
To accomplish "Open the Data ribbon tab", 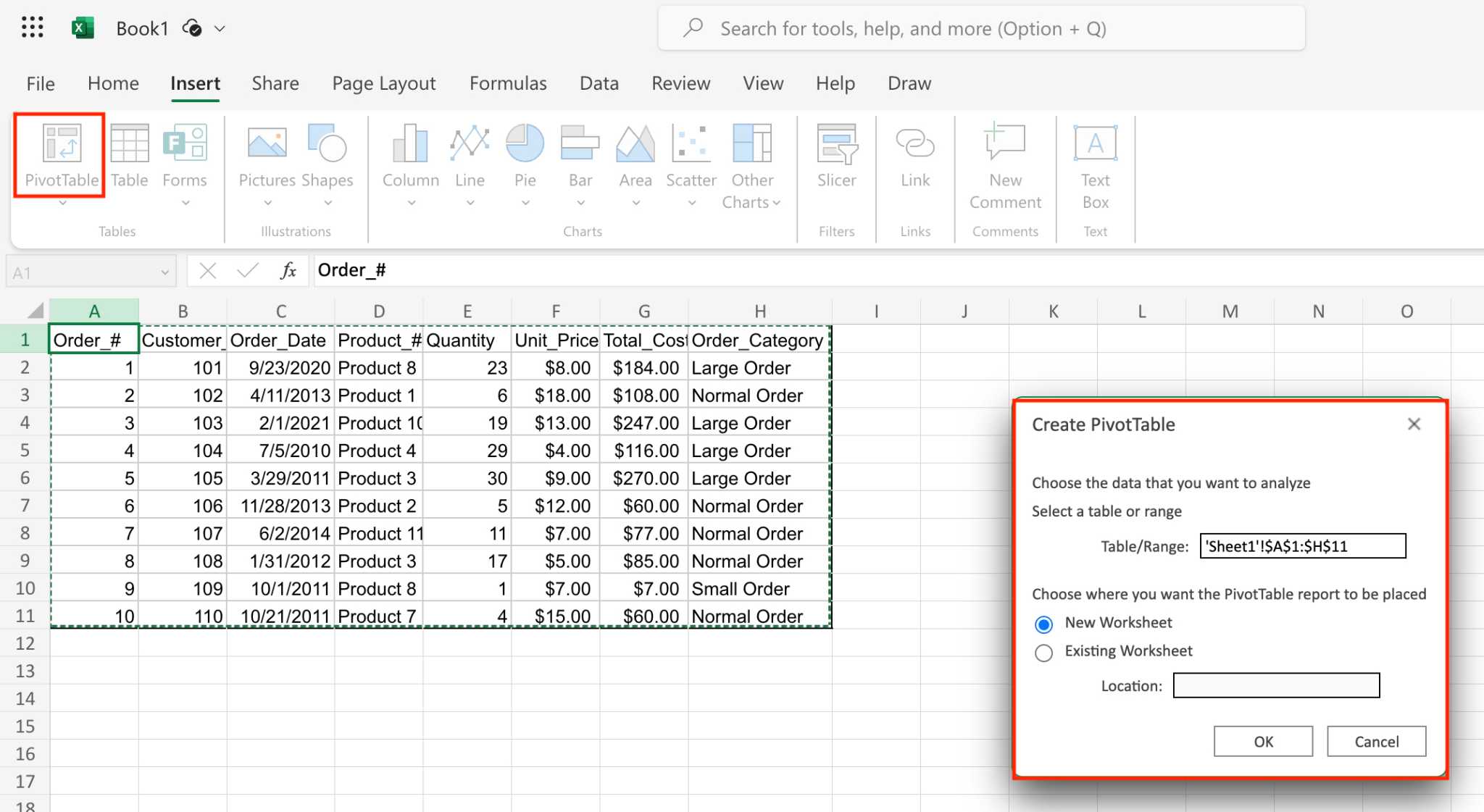I will pos(599,83).
